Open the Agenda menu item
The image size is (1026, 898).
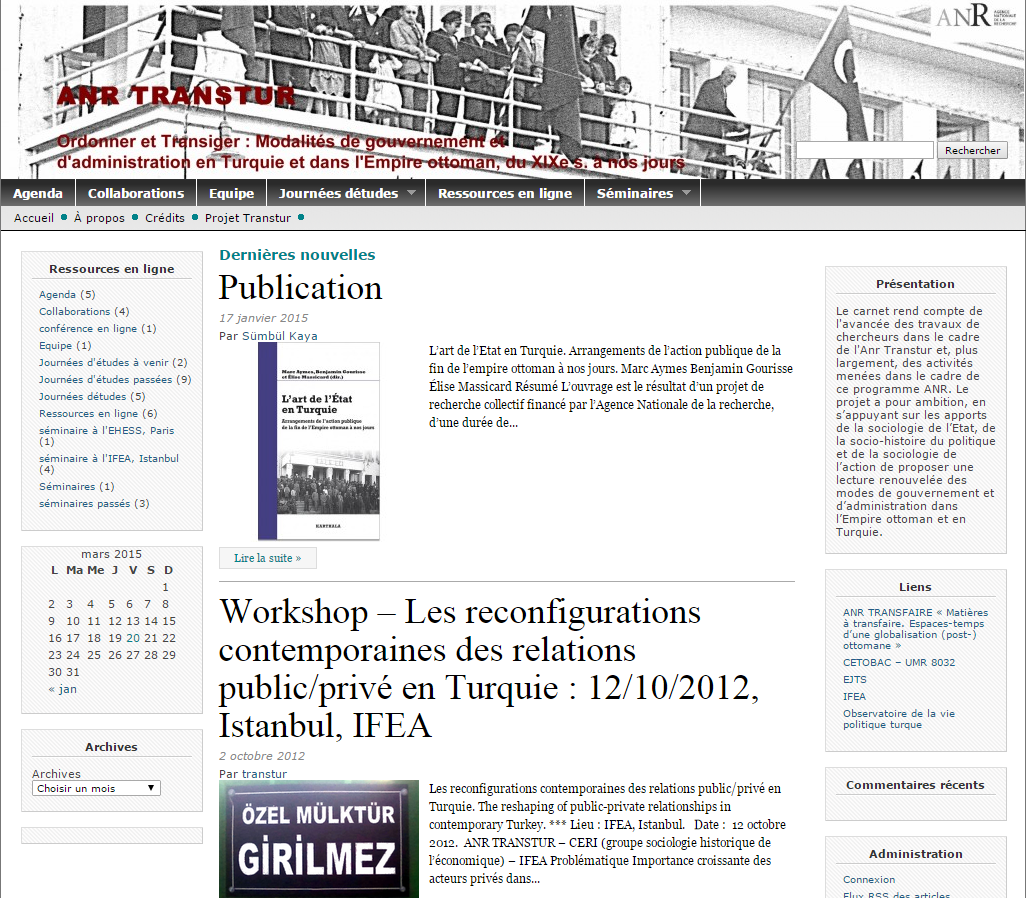[x=38, y=193]
